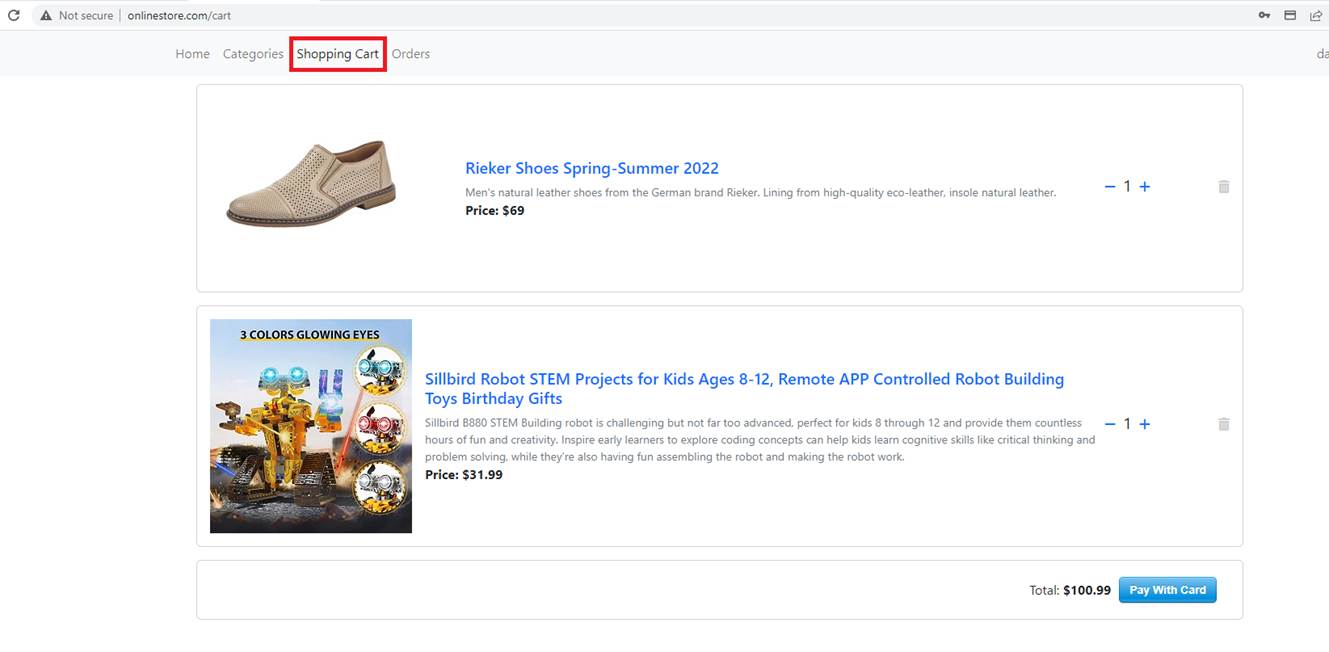Delete Rieker Shoes using the trash icon
The image size is (1329, 652).
click(1223, 187)
